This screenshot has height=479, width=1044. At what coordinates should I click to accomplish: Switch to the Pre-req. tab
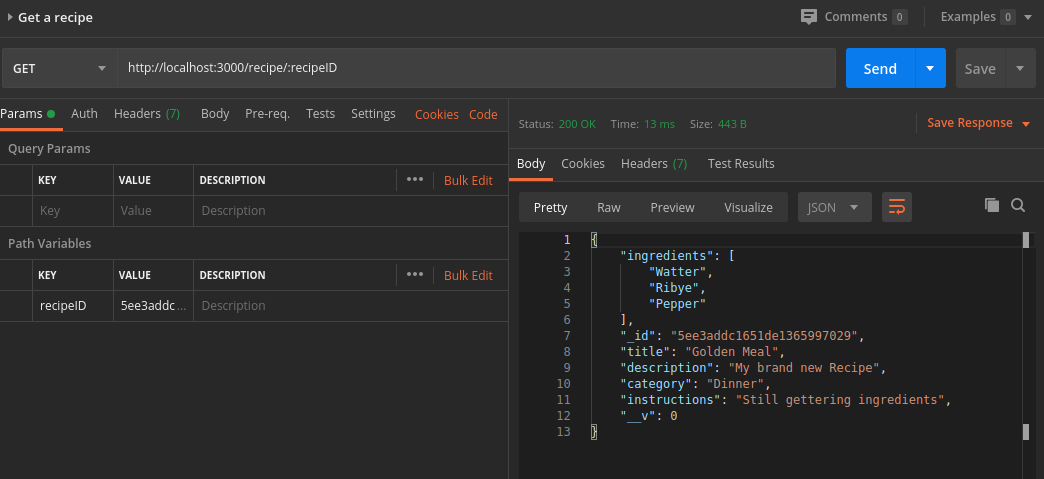(267, 114)
